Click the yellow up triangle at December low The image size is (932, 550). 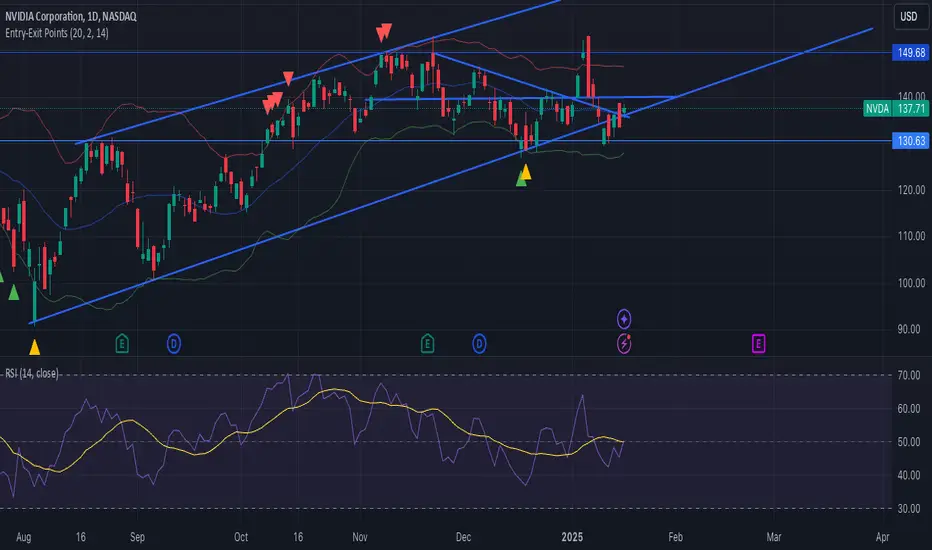coord(525,172)
